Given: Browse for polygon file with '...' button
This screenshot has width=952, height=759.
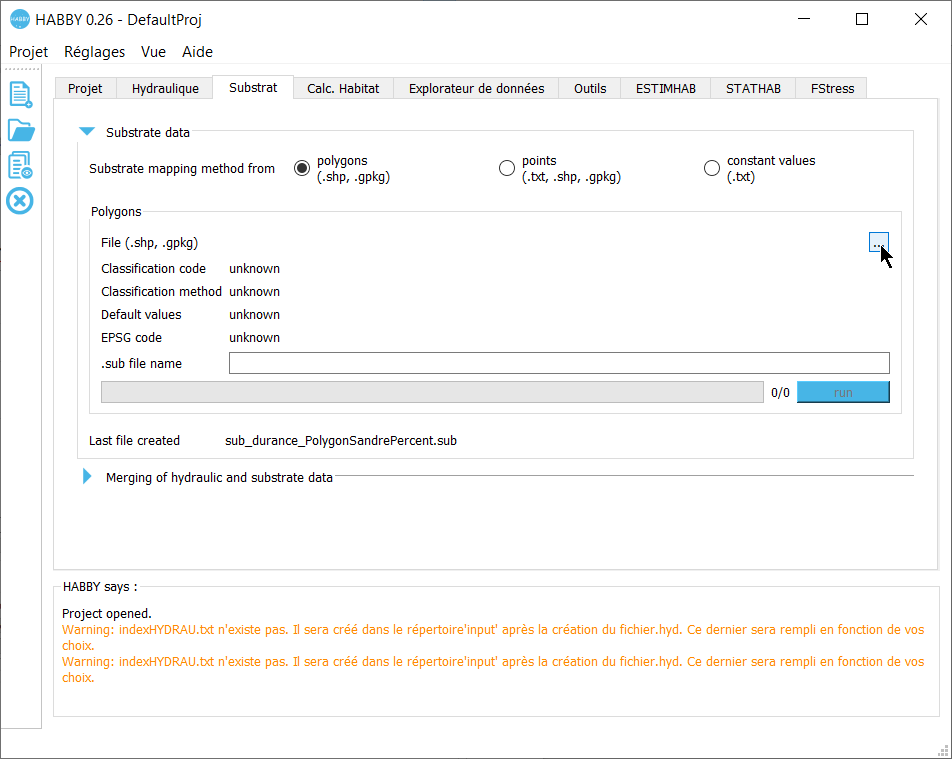Looking at the screenshot, I should (878, 243).
